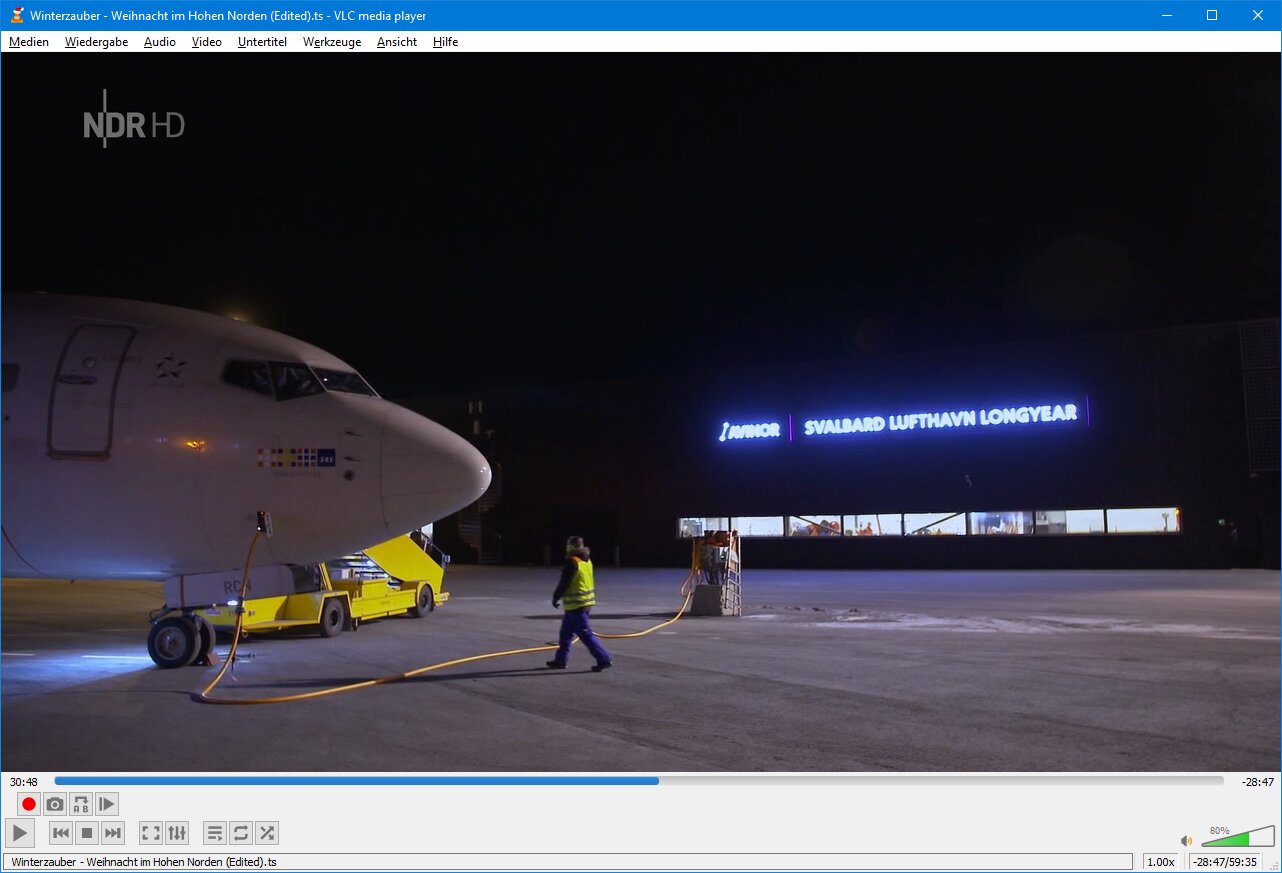Skip to next media item
Image resolution: width=1282 pixels, height=873 pixels.
(113, 833)
